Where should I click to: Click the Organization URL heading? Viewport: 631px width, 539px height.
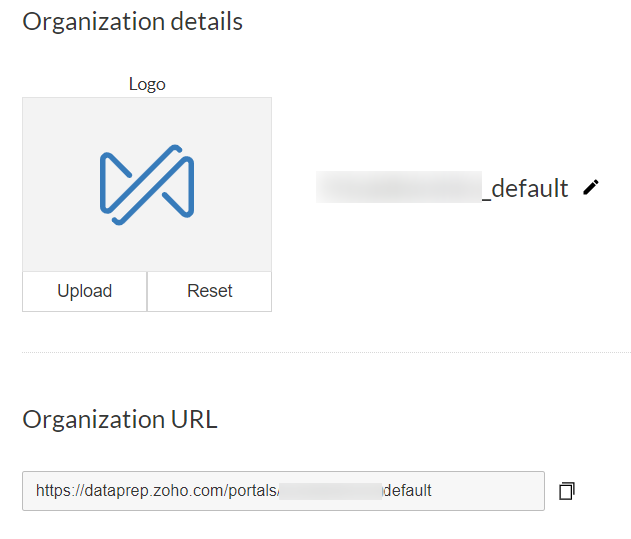pyautogui.click(x=120, y=419)
